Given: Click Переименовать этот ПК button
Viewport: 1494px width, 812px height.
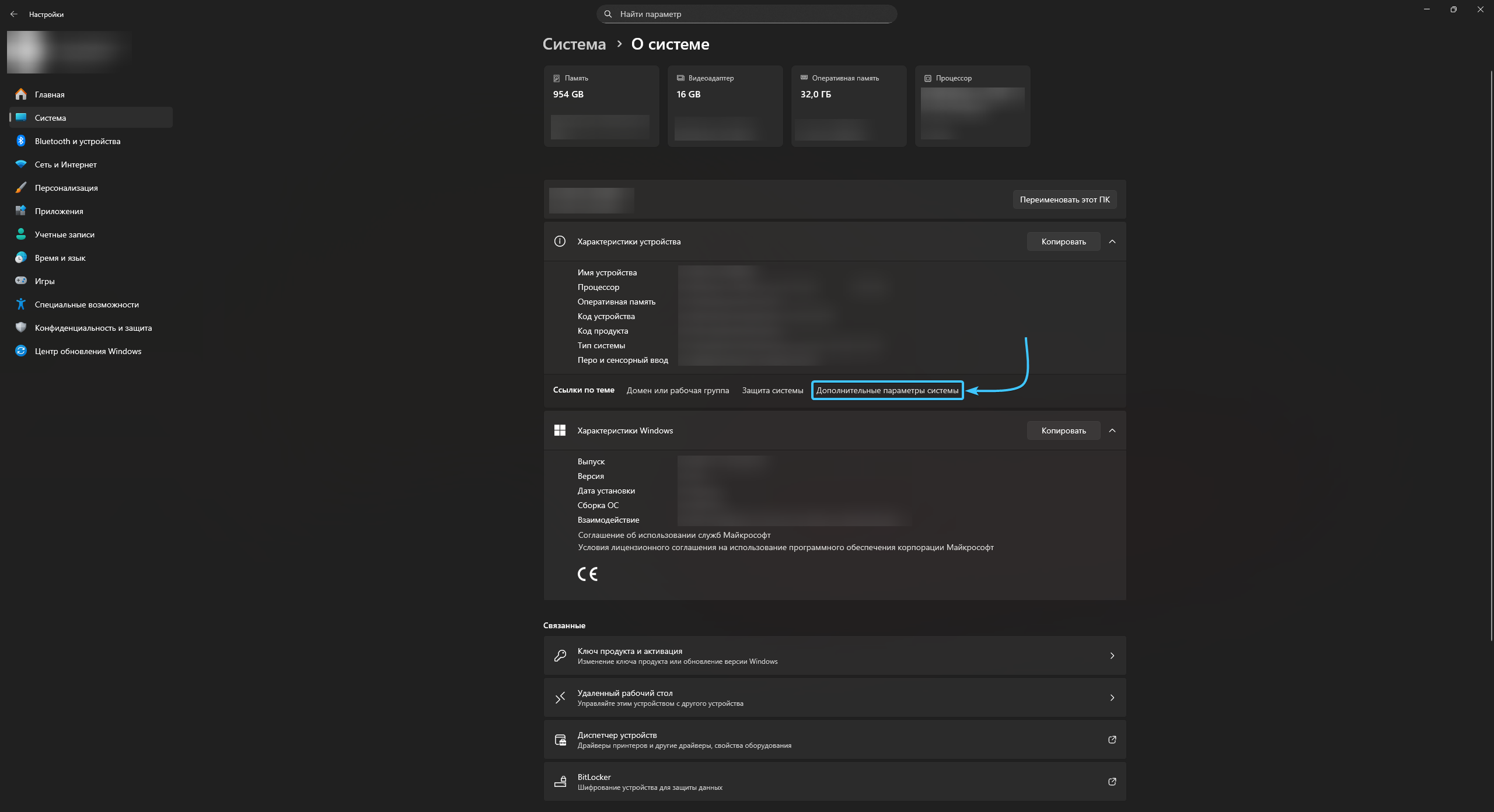Looking at the screenshot, I should (x=1064, y=199).
